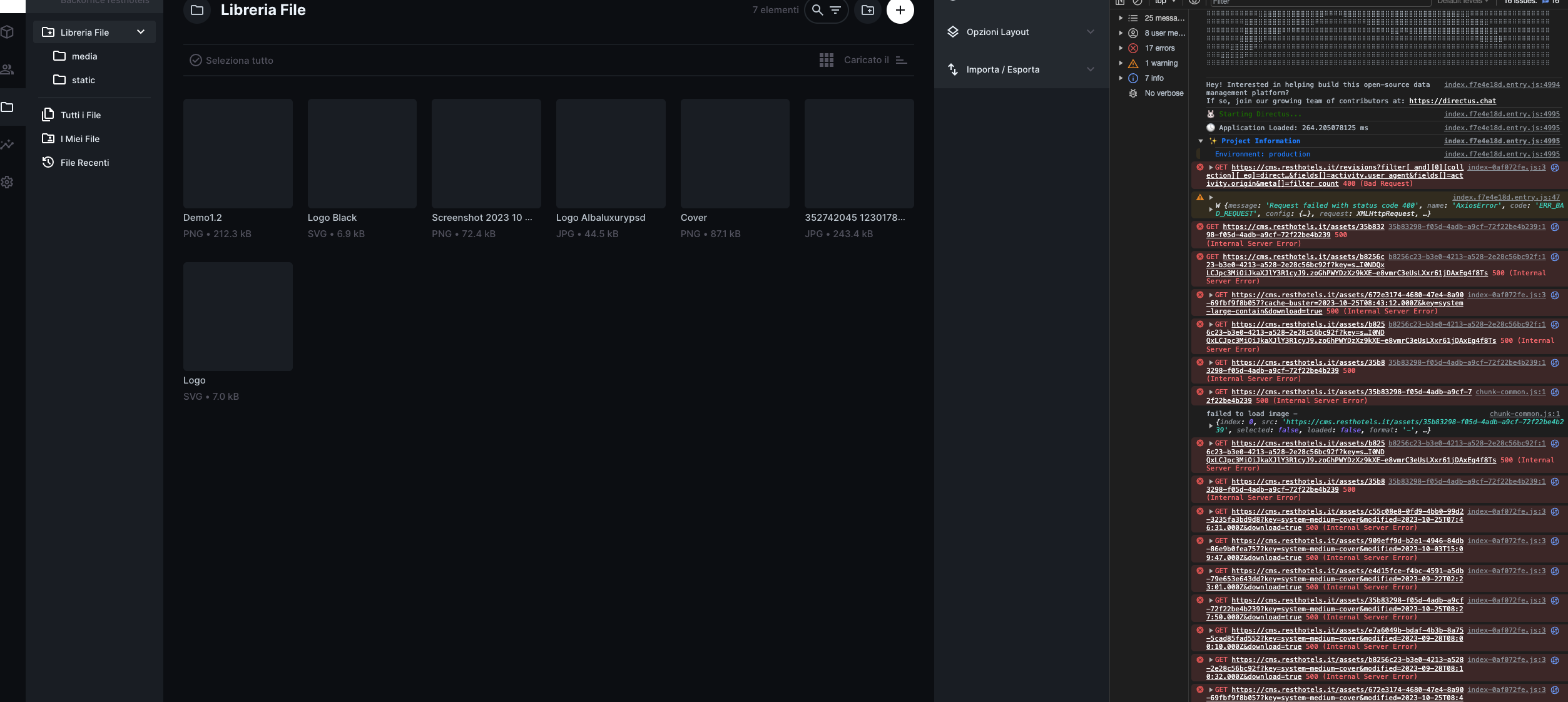1568x702 pixels.
Task: Switch to grid layout view icon
Action: 827,60
